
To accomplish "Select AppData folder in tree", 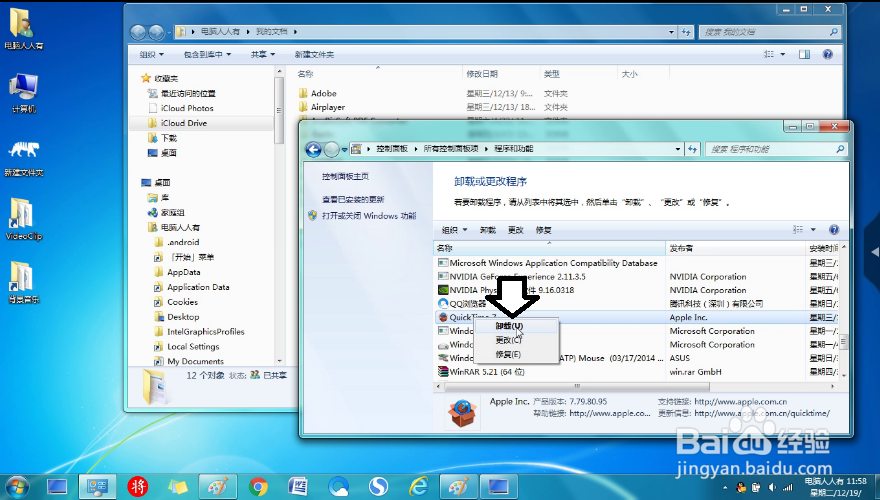I will pyautogui.click(x=184, y=272).
